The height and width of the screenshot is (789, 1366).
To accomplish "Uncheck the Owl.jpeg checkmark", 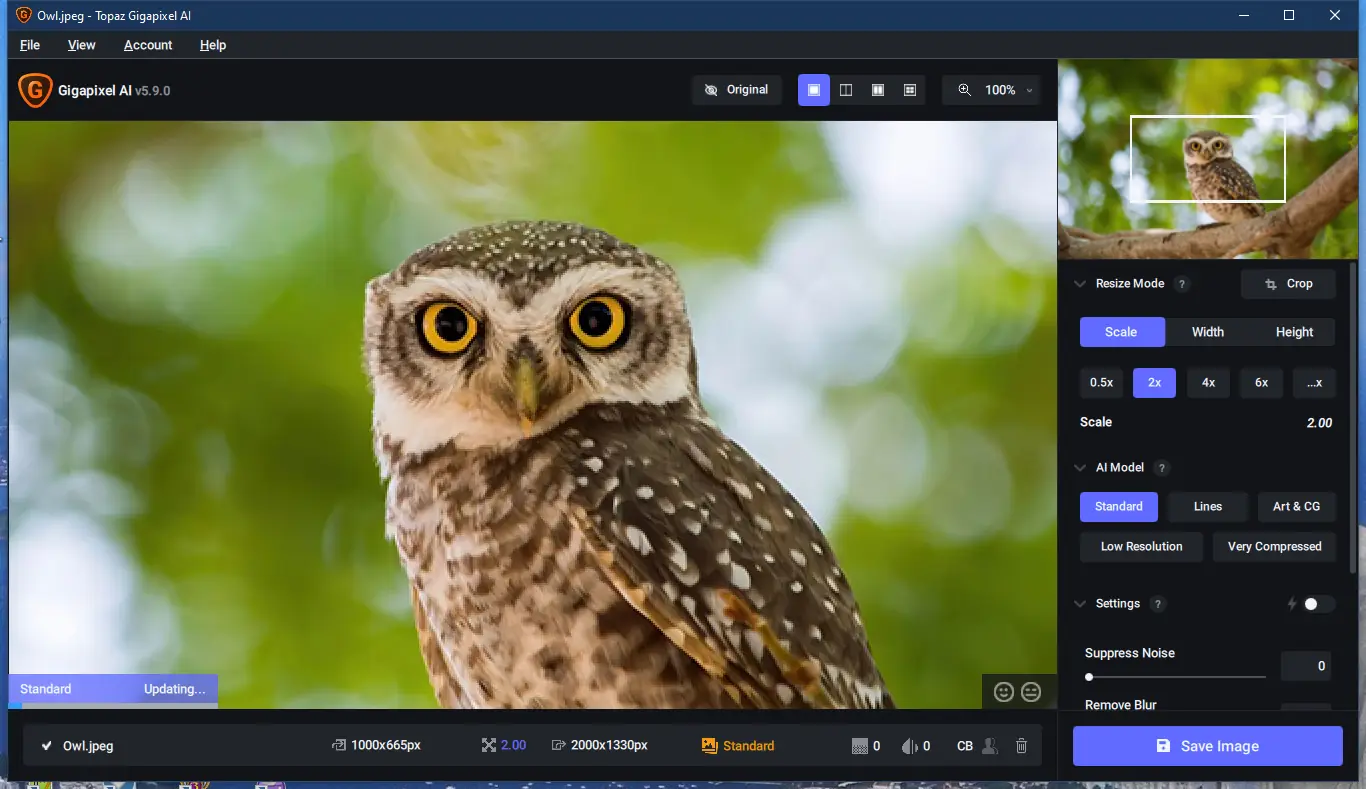I will 46,746.
